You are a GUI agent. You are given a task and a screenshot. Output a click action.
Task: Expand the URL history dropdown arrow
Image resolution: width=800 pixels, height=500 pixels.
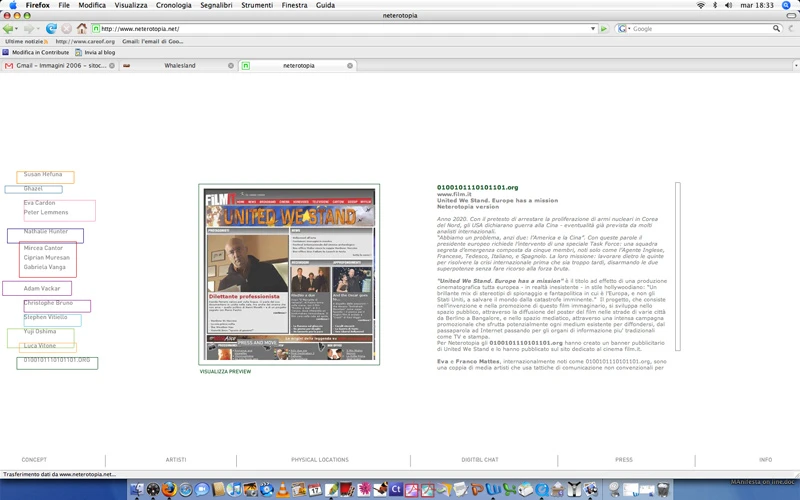point(593,29)
